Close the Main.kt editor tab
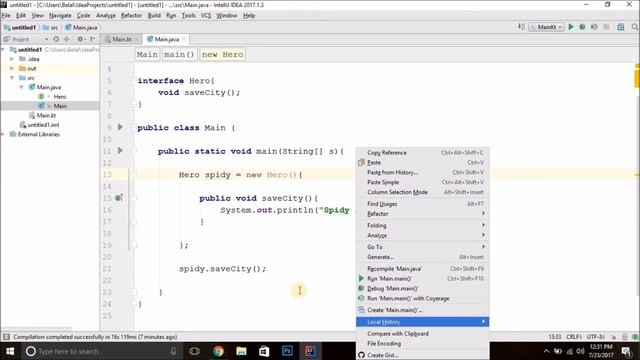The width and height of the screenshot is (640, 360). click(136, 39)
